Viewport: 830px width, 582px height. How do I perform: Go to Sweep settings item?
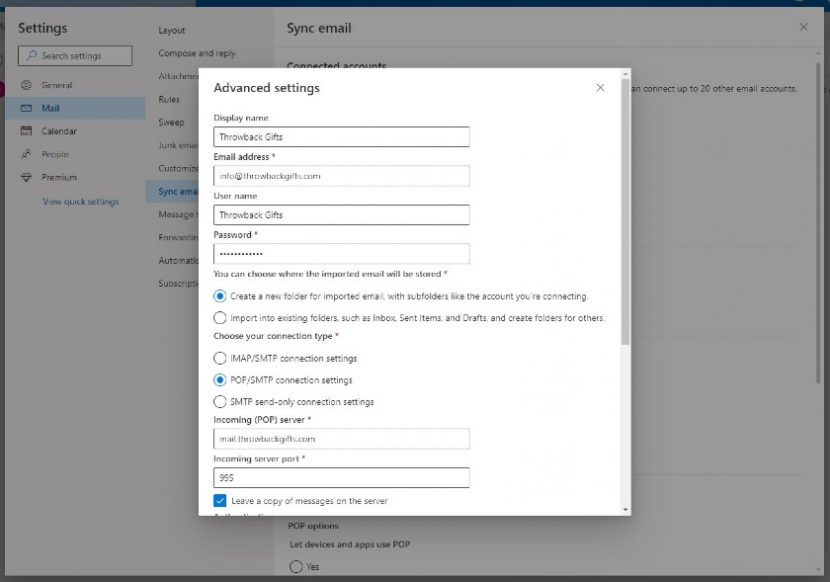click(171, 122)
